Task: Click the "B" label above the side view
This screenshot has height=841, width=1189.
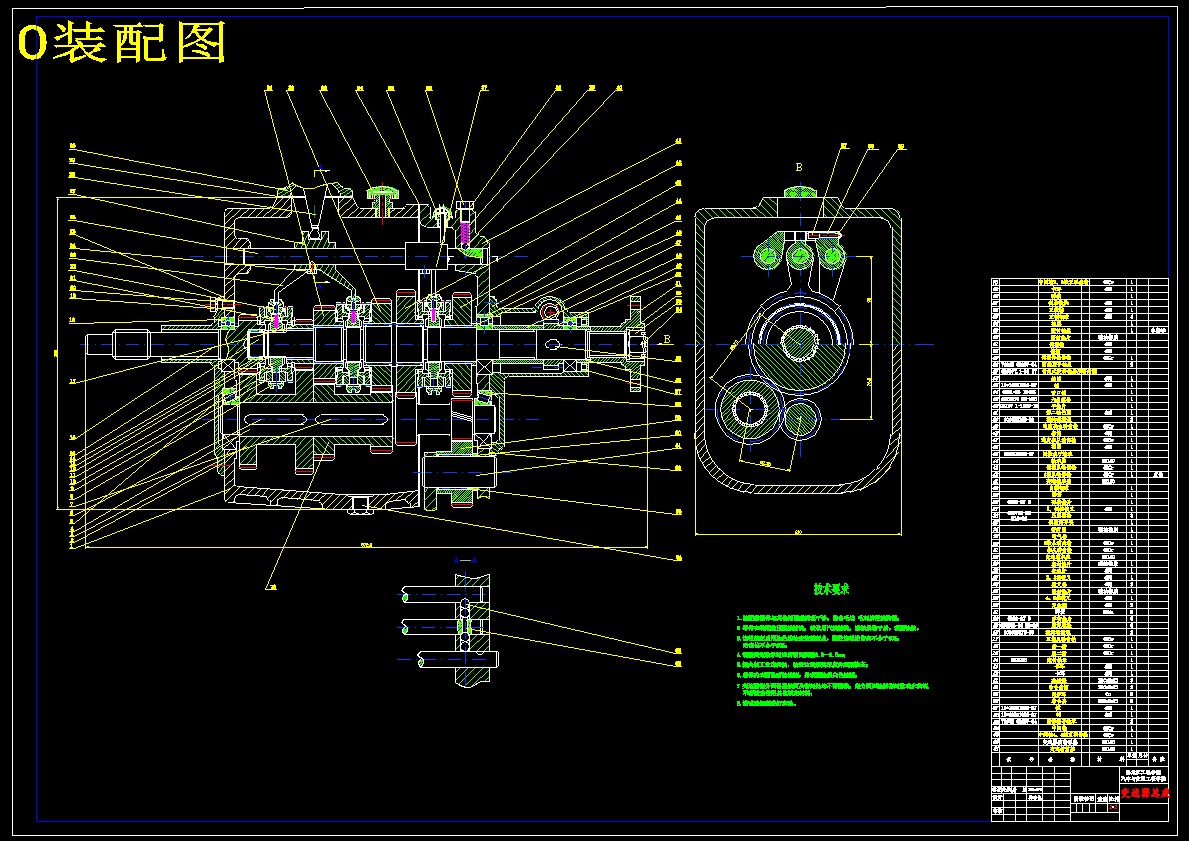Action: click(798, 168)
